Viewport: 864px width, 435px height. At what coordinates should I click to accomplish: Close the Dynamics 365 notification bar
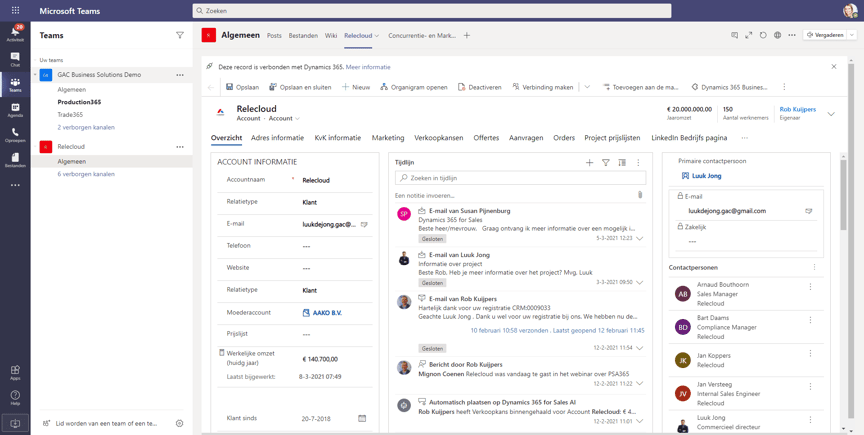click(x=834, y=67)
